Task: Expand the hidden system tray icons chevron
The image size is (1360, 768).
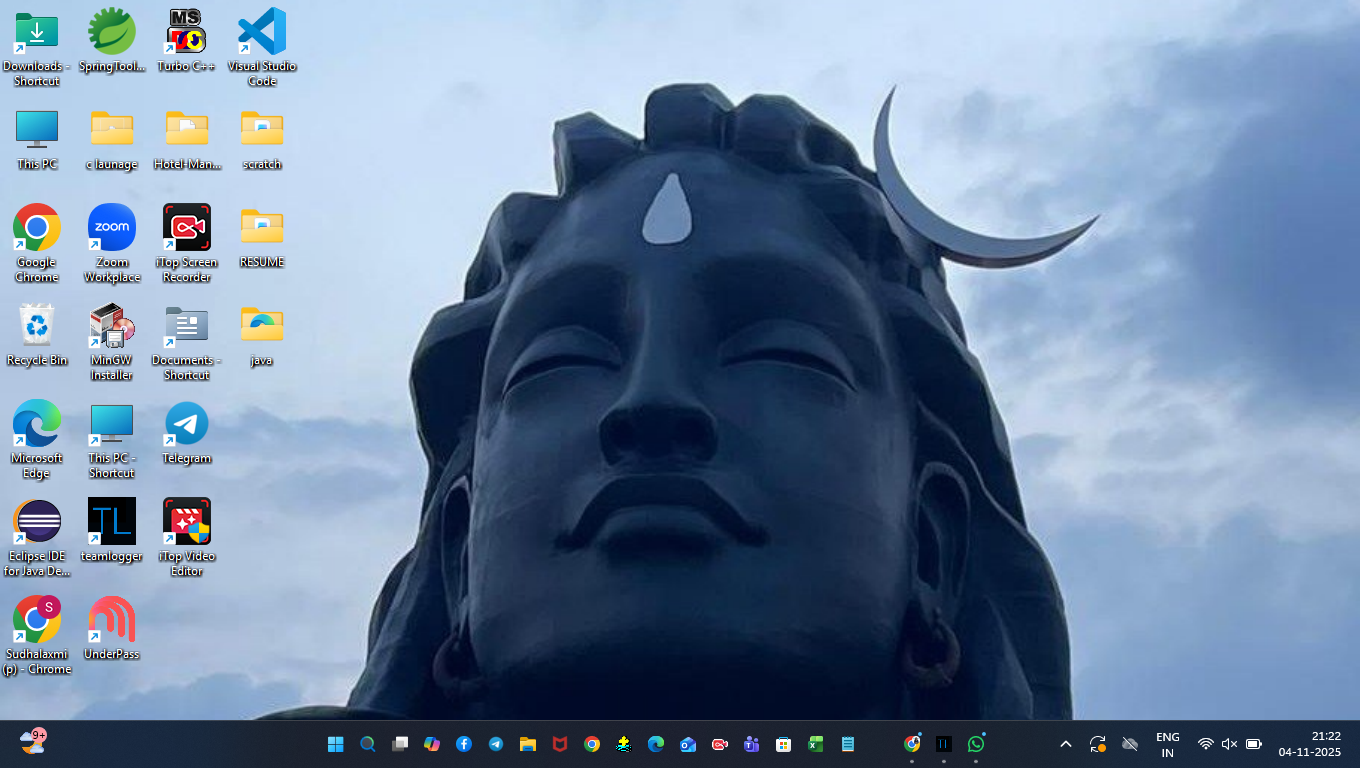Action: pos(1066,744)
